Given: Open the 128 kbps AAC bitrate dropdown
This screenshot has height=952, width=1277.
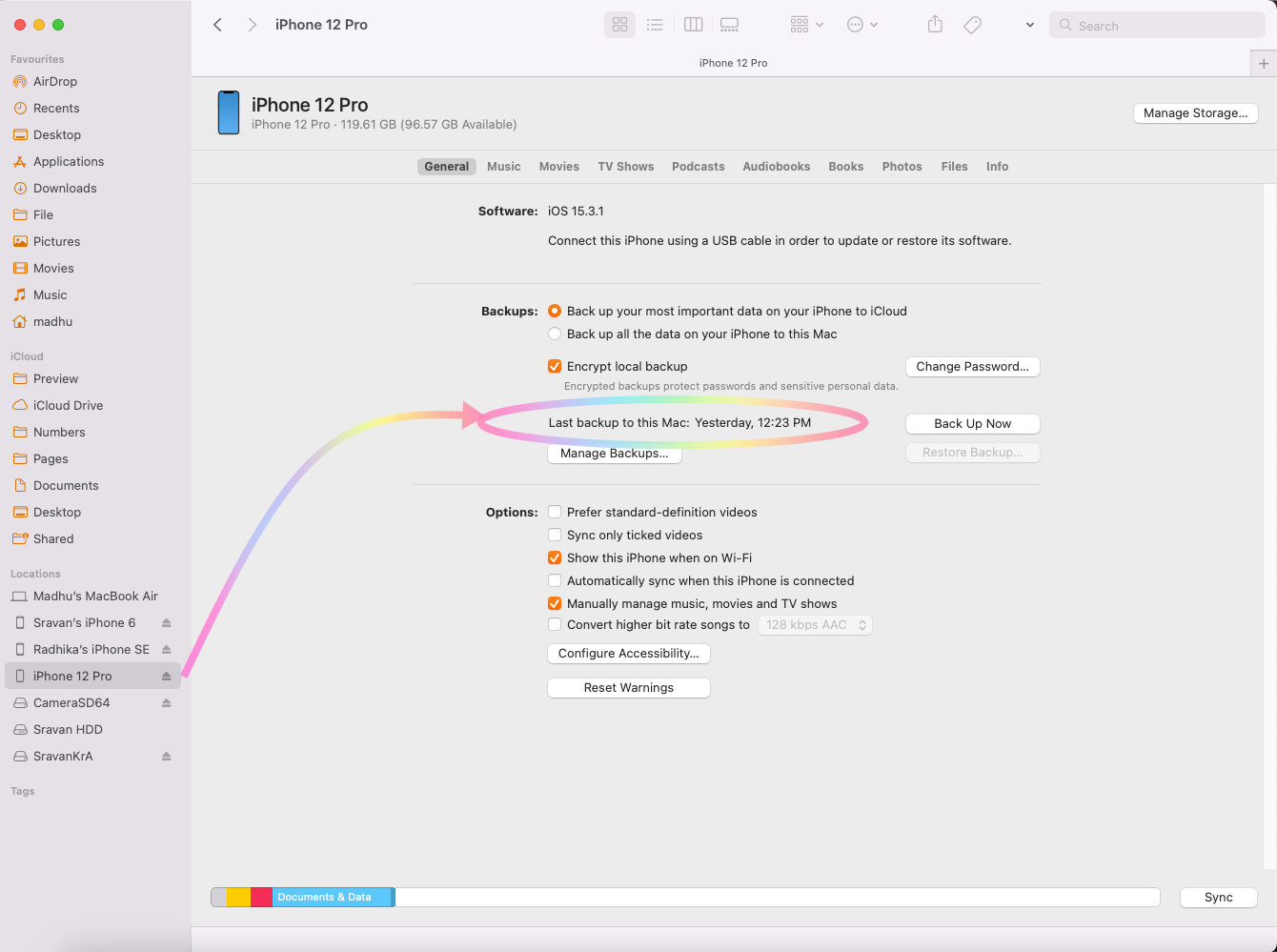Looking at the screenshot, I should 816,625.
